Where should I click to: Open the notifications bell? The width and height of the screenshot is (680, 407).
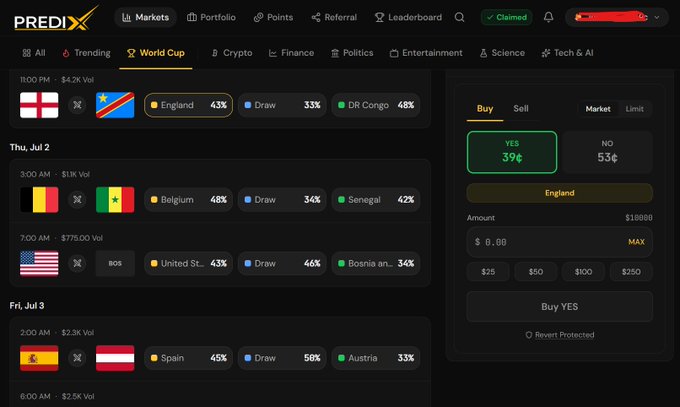548,17
